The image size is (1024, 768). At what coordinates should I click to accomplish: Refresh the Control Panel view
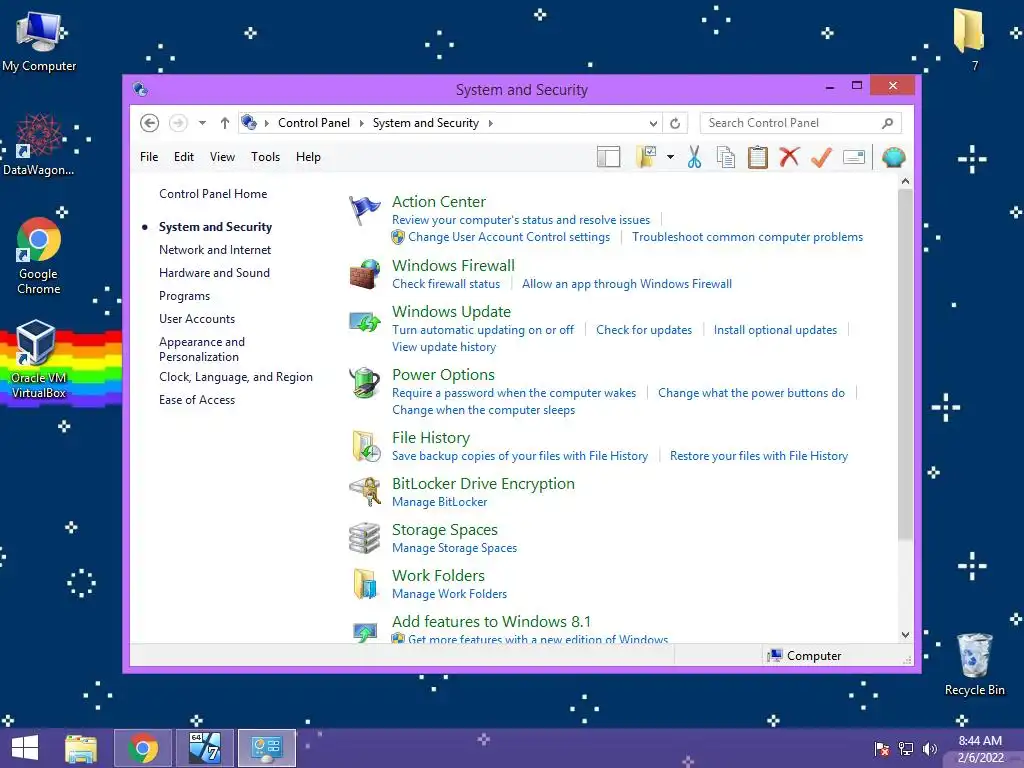click(675, 123)
